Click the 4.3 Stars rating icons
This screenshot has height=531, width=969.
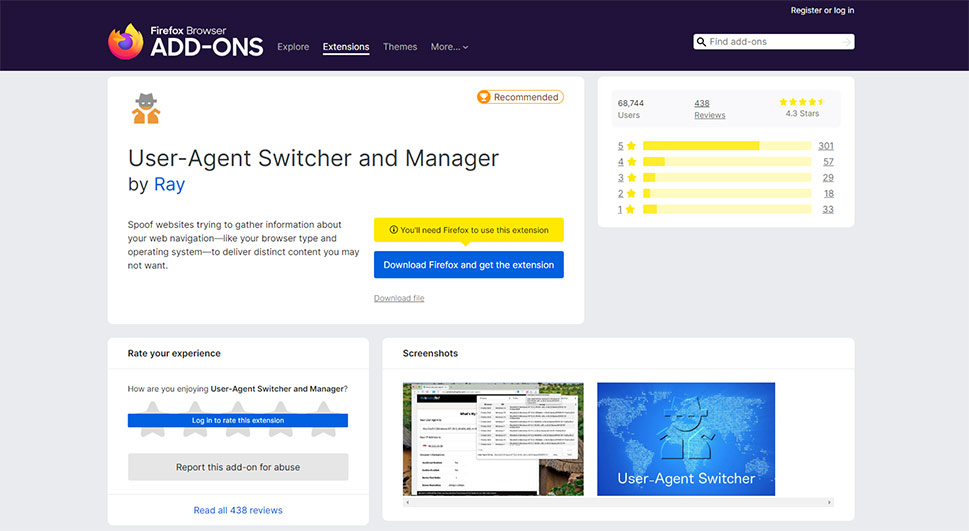click(802, 102)
